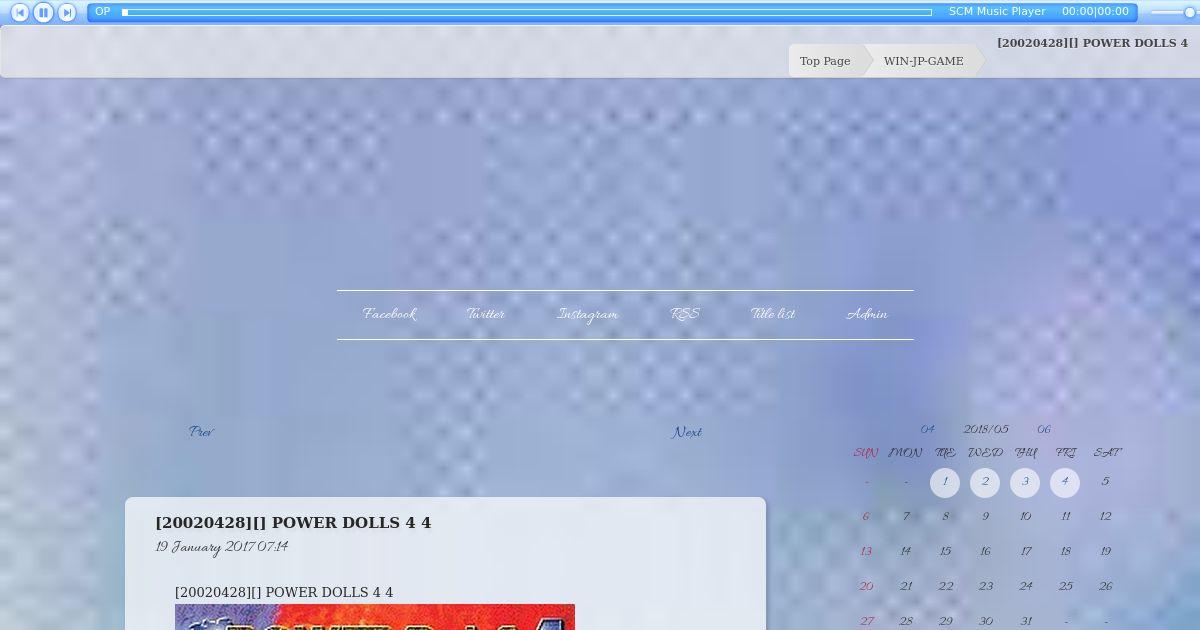1200x630 pixels.
Task: Open the RSS feed menu link
Action: tap(684, 314)
